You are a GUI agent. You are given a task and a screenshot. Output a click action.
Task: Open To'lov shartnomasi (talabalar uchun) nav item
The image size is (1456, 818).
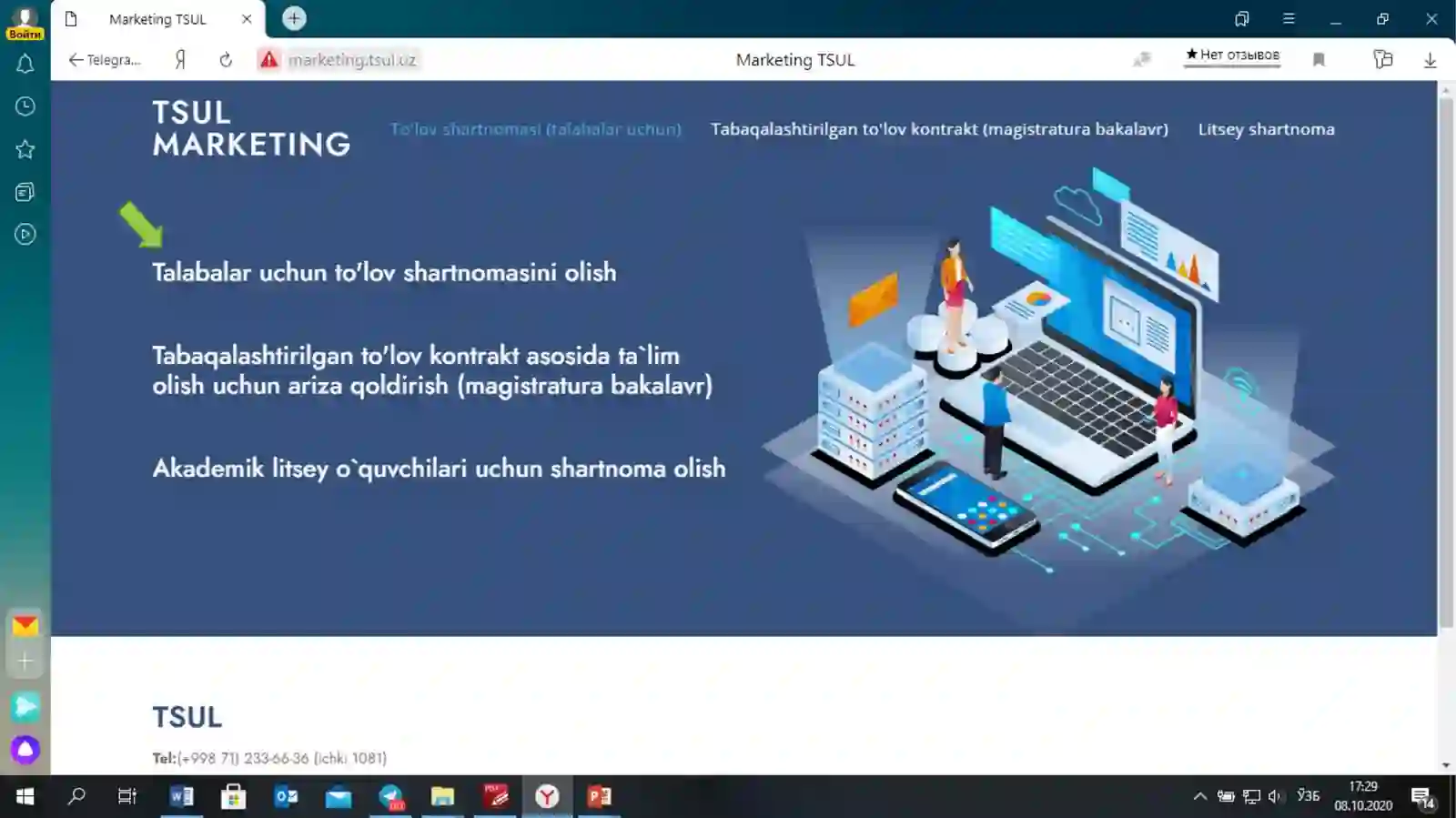tap(536, 129)
